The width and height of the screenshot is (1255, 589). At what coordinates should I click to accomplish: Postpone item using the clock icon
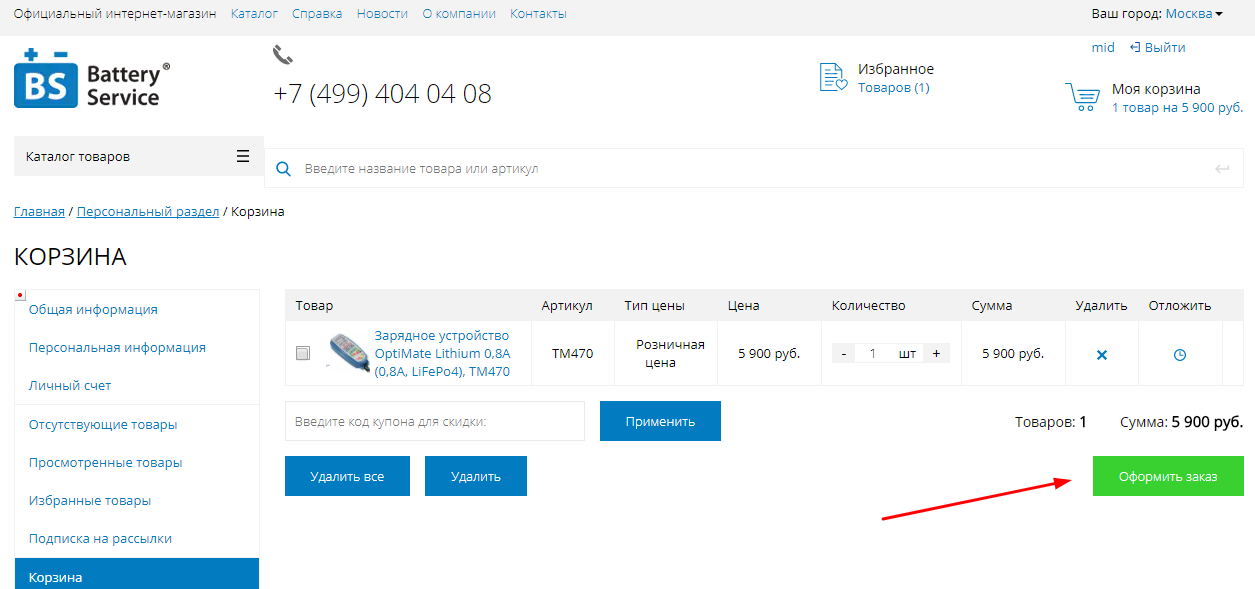pyautogui.click(x=1180, y=355)
